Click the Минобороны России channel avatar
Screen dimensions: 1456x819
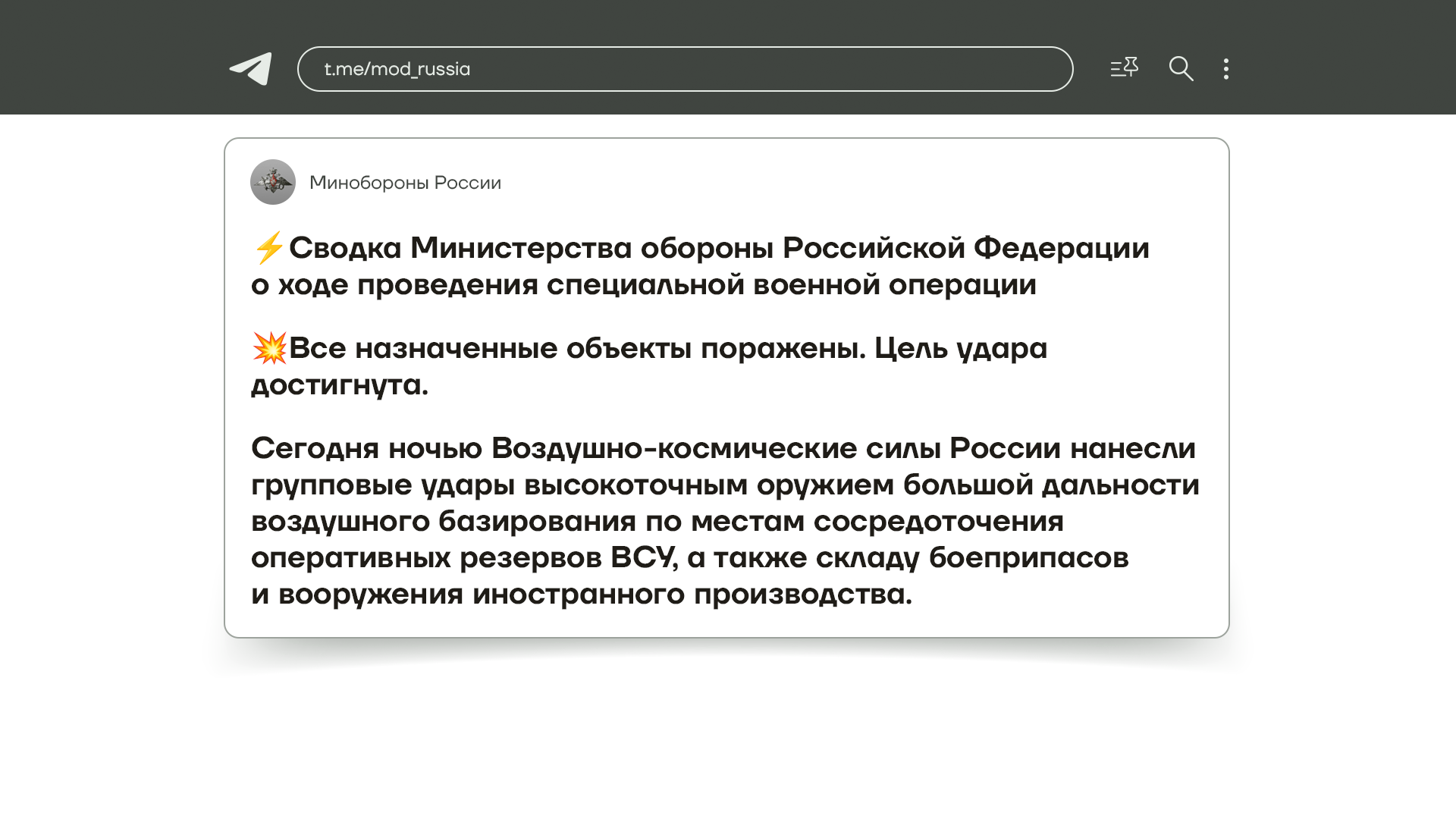tap(273, 182)
